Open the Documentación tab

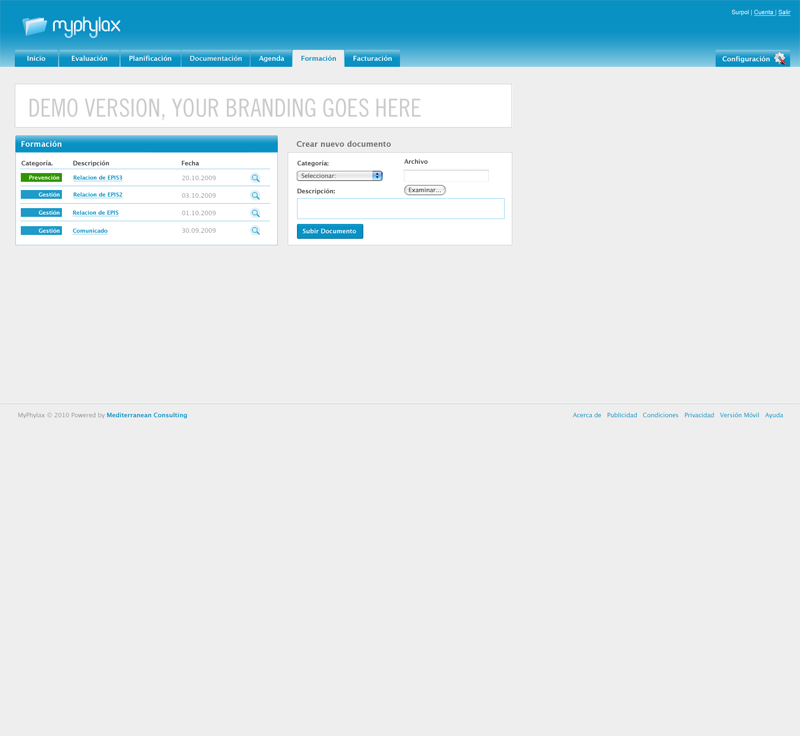(215, 59)
